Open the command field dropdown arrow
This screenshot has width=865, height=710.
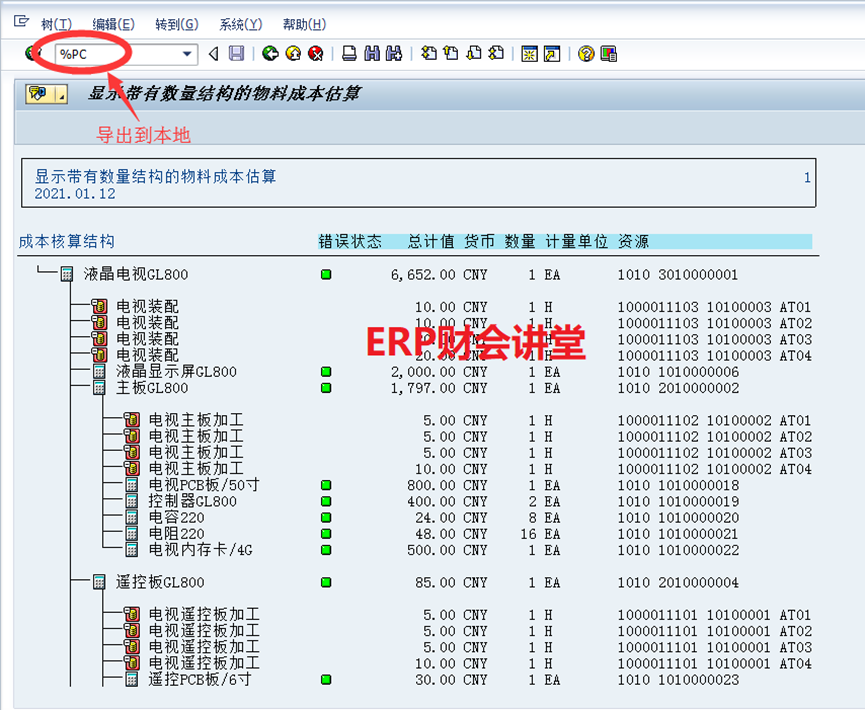point(187,54)
